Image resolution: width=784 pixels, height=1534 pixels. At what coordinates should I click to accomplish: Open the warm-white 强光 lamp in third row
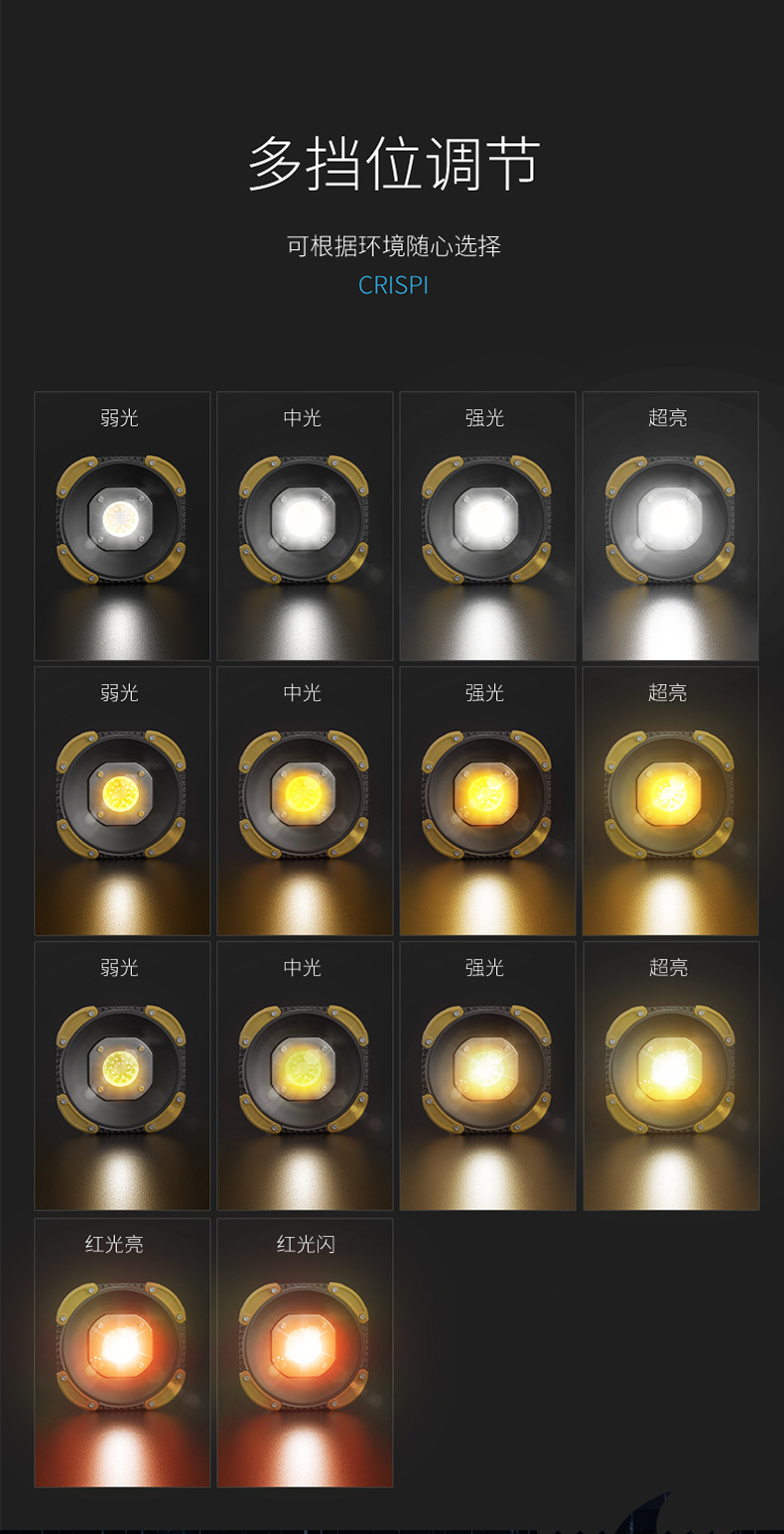[487, 1076]
